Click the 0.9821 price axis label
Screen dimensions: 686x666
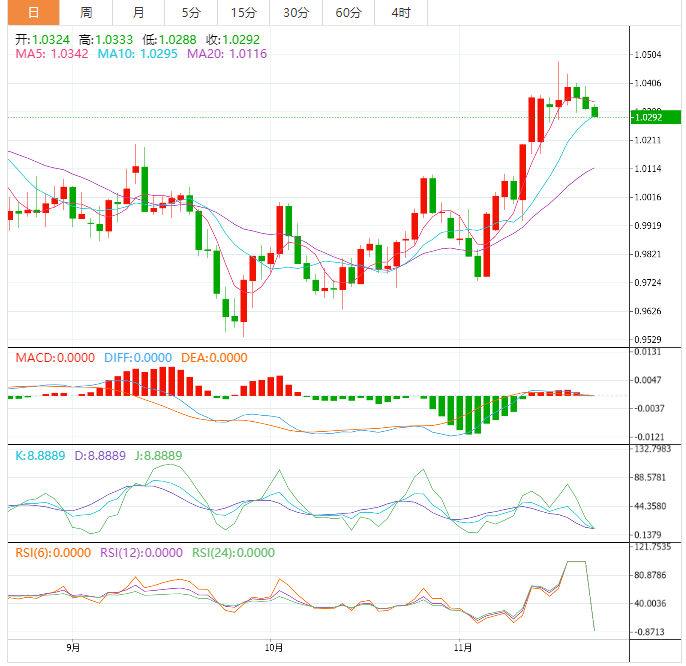[648, 254]
